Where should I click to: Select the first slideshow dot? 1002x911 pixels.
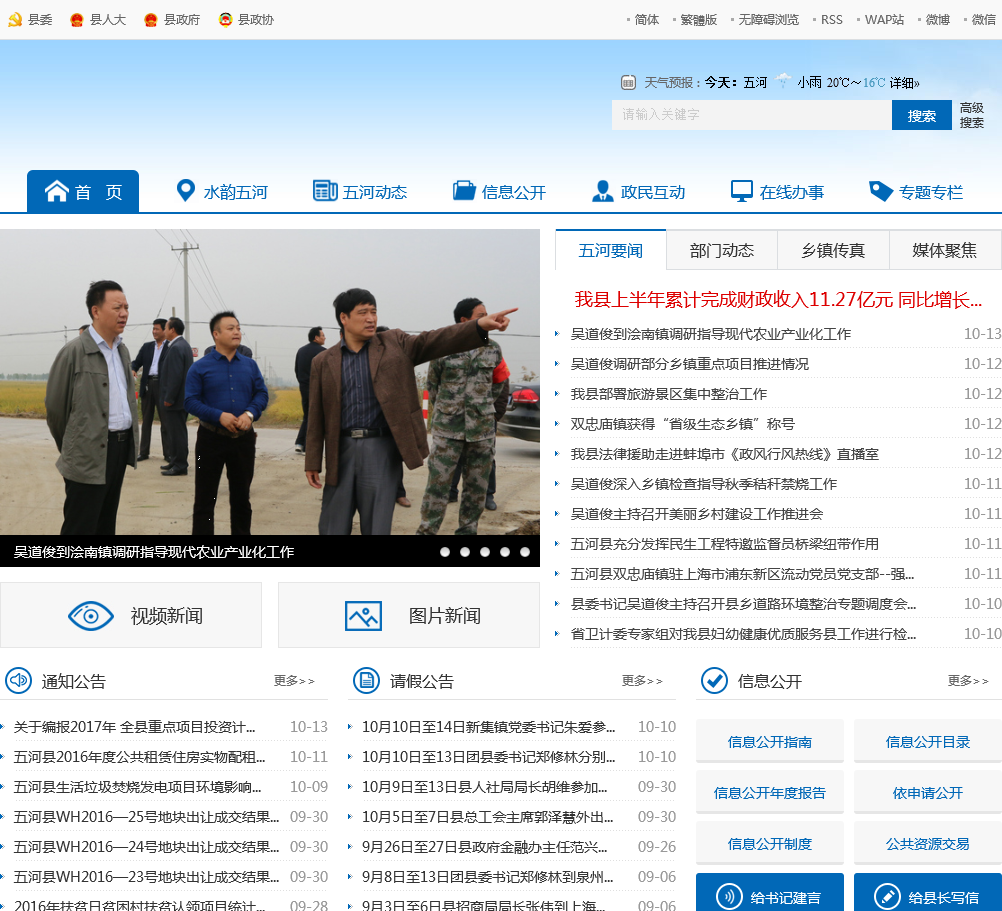point(445,552)
